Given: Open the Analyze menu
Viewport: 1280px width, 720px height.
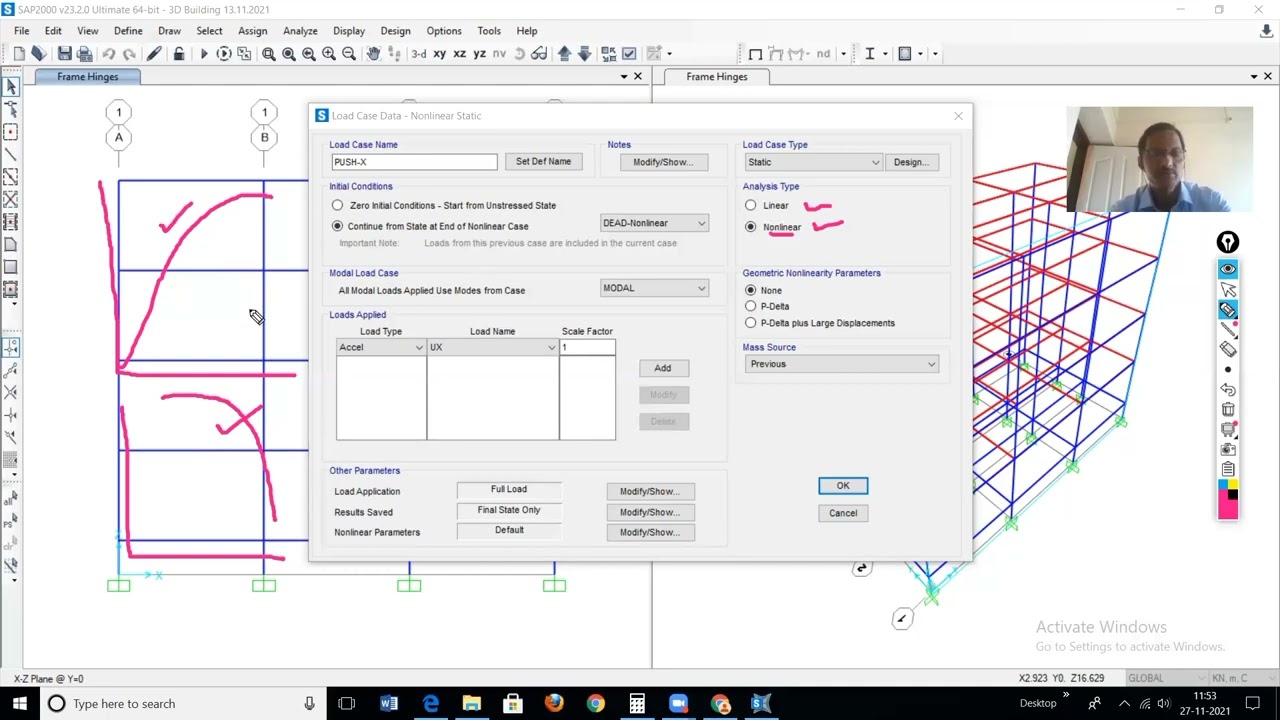Looking at the screenshot, I should click(300, 31).
